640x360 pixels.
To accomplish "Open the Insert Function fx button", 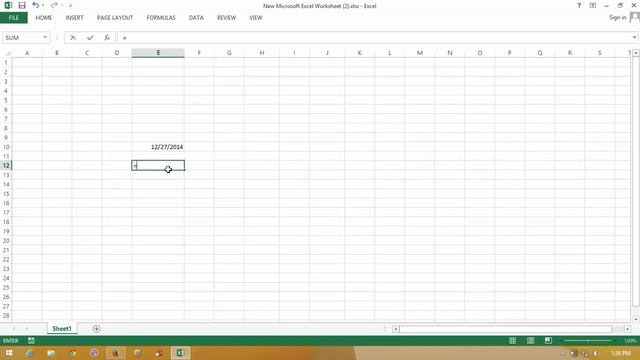I will (107, 38).
